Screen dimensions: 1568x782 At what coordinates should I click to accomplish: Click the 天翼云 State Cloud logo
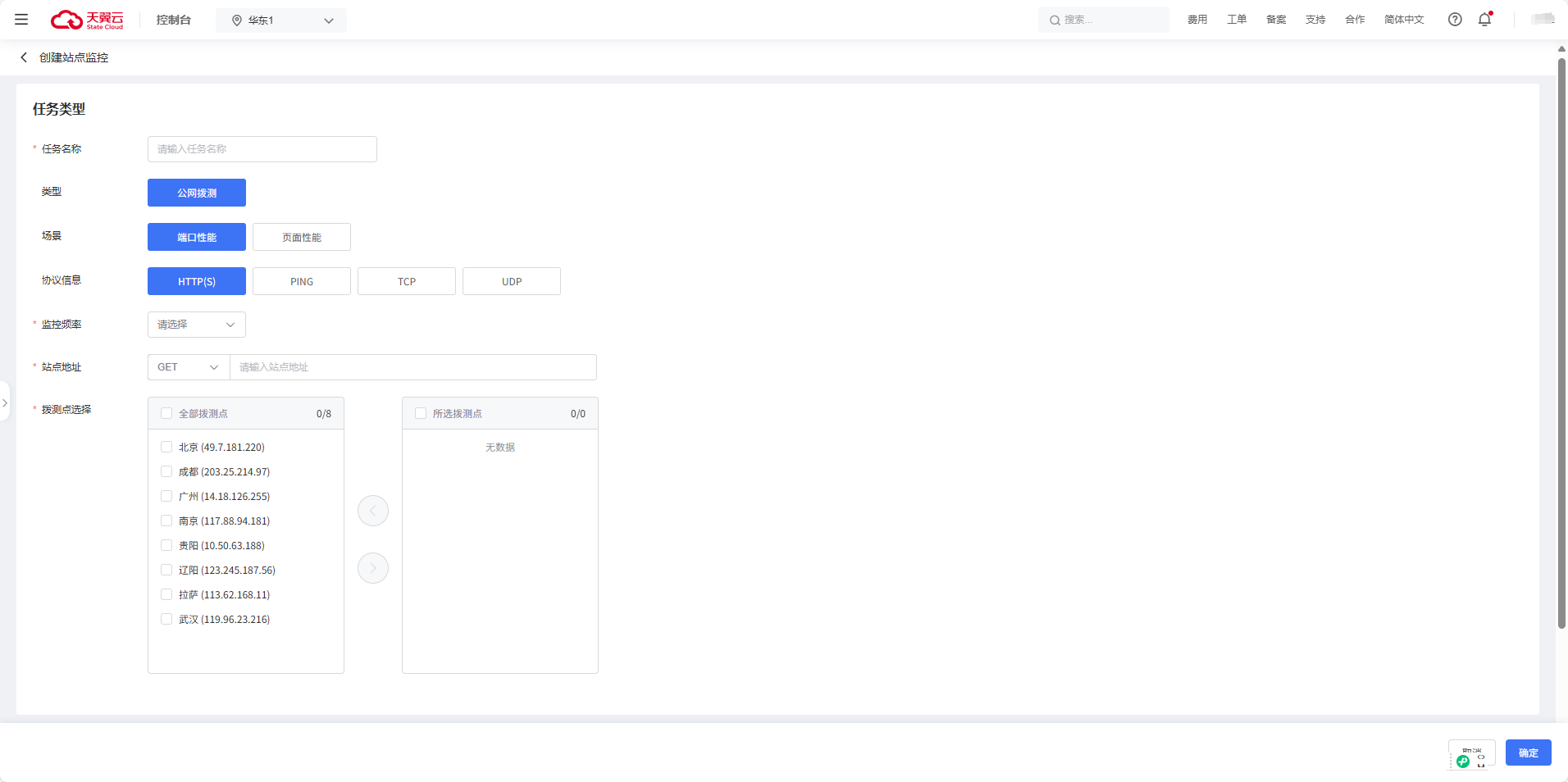[x=87, y=20]
